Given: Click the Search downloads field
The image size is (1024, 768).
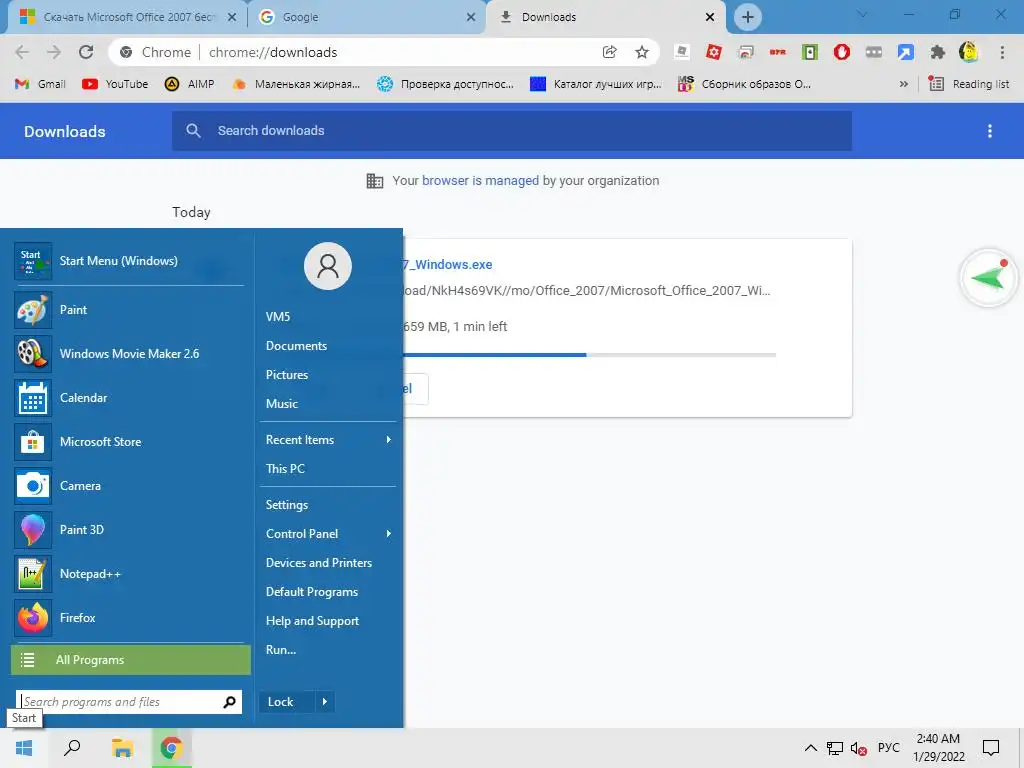Looking at the screenshot, I should coord(512,131).
